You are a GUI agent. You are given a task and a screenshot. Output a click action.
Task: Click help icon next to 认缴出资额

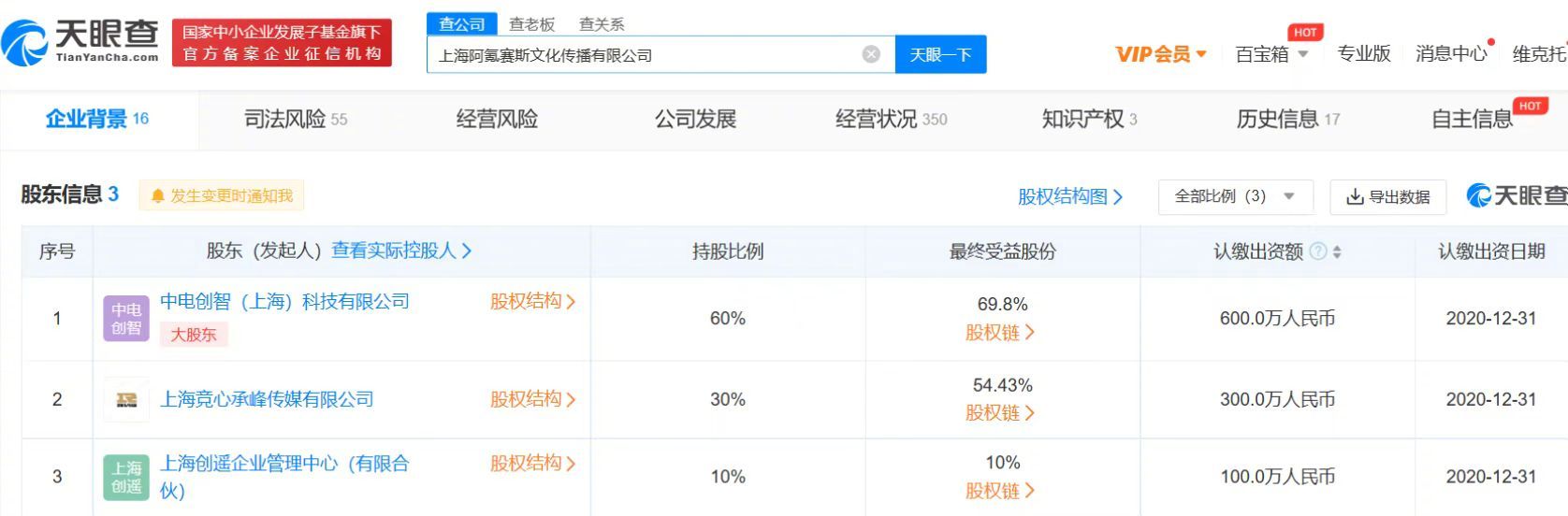1317,251
